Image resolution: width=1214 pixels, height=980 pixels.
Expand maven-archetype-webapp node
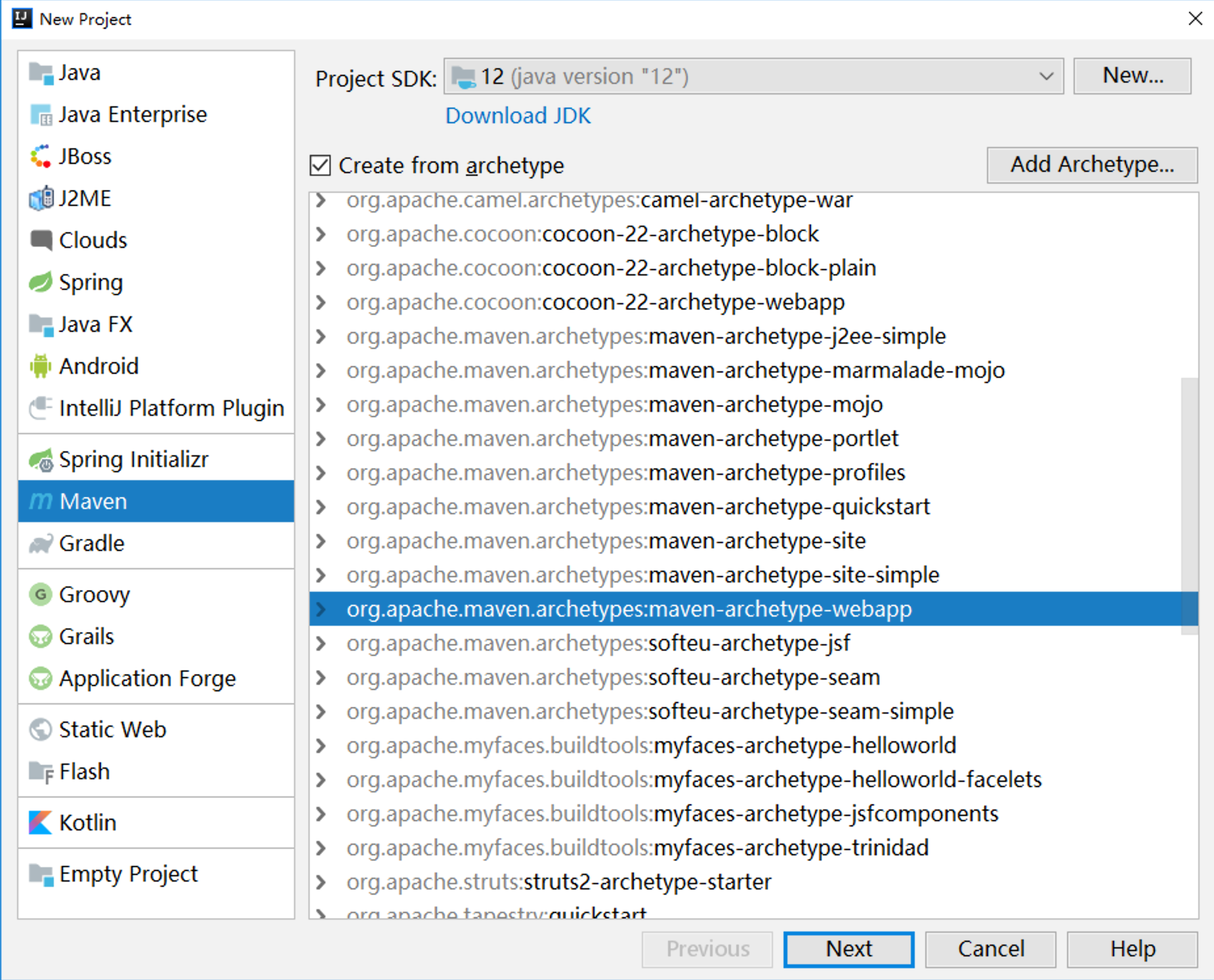coord(321,609)
